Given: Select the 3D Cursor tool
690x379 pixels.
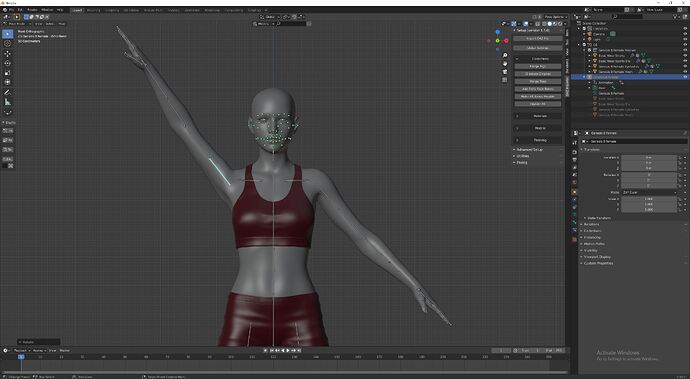Looking at the screenshot, I should point(7,44).
